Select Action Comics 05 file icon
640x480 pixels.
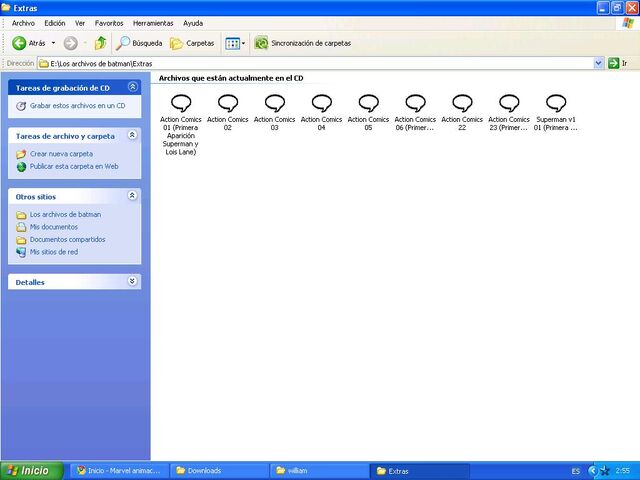tap(369, 103)
